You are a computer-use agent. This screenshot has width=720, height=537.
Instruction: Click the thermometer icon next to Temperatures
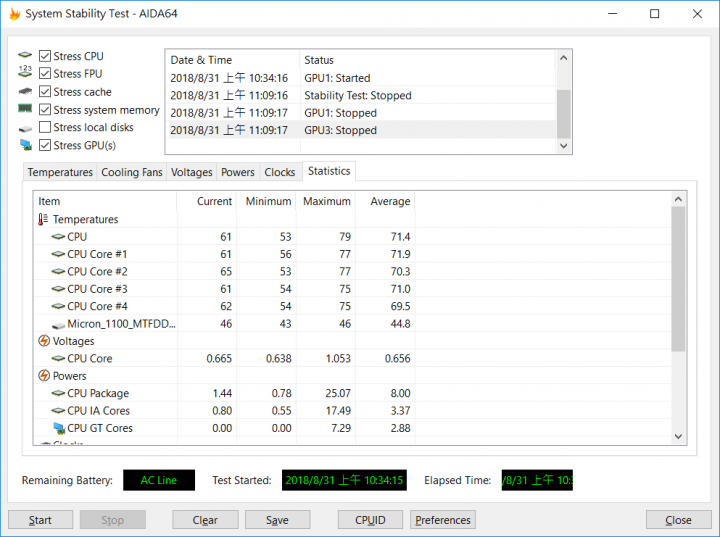click(43, 220)
